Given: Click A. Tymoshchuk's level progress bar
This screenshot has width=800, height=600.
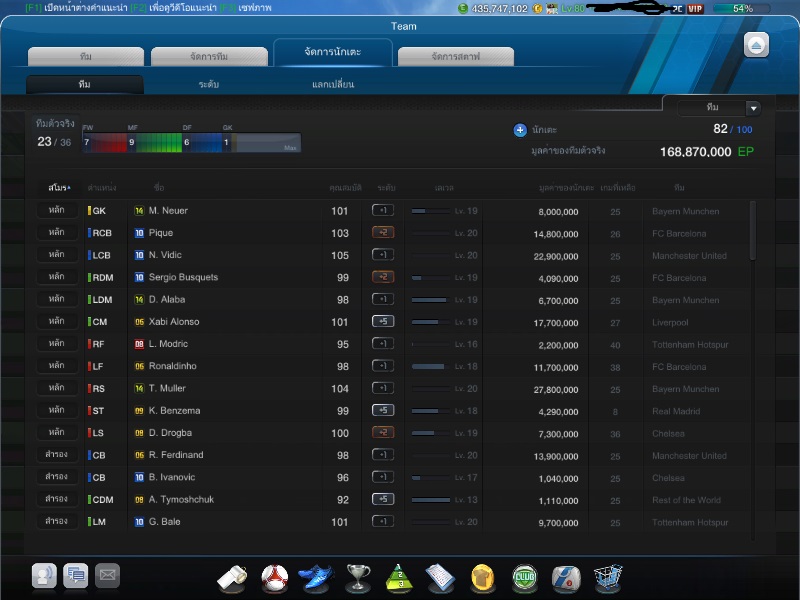Looking at the screenshot, I should (430, 500).
